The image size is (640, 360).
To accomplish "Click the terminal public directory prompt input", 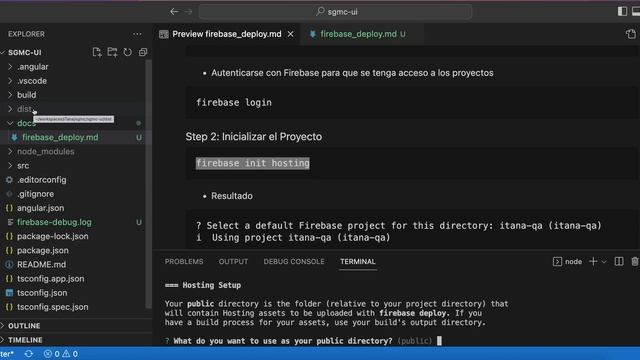I will point(439,341).
